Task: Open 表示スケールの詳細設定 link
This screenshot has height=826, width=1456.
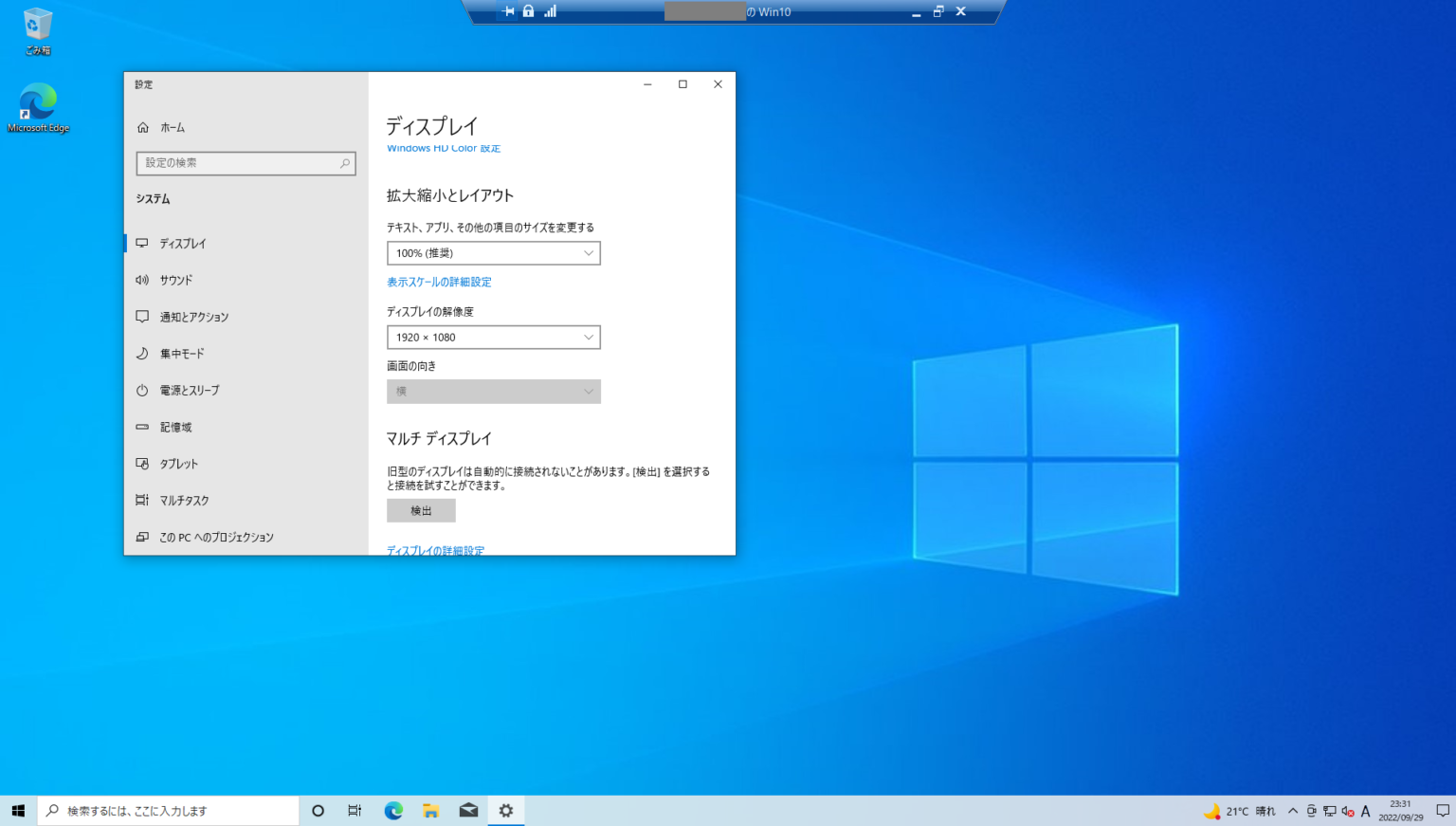Action: pos(437,282)
